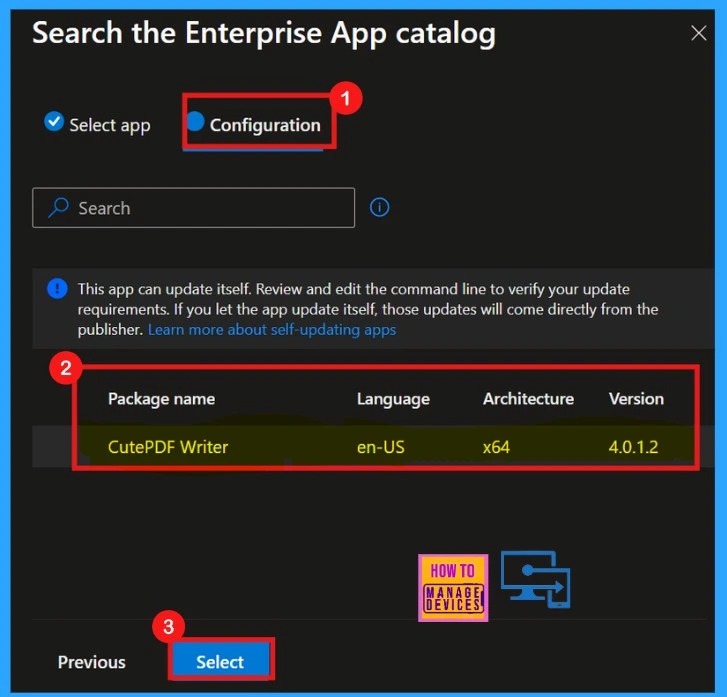Click the magnifier icon in search box
This screenshot has width=727, height=697.
[58, 208]
